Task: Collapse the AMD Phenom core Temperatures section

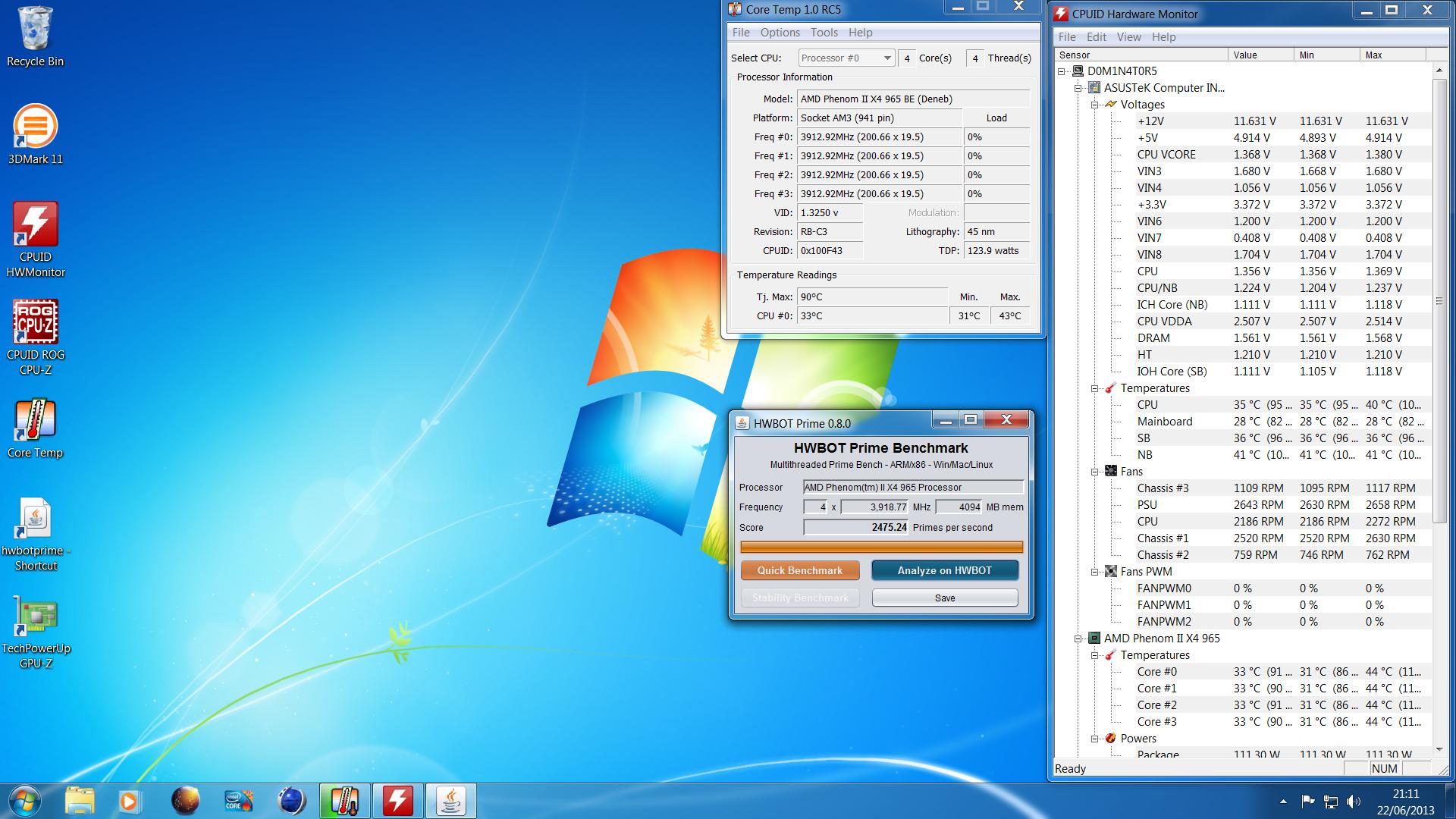Action: point(1095,655)
